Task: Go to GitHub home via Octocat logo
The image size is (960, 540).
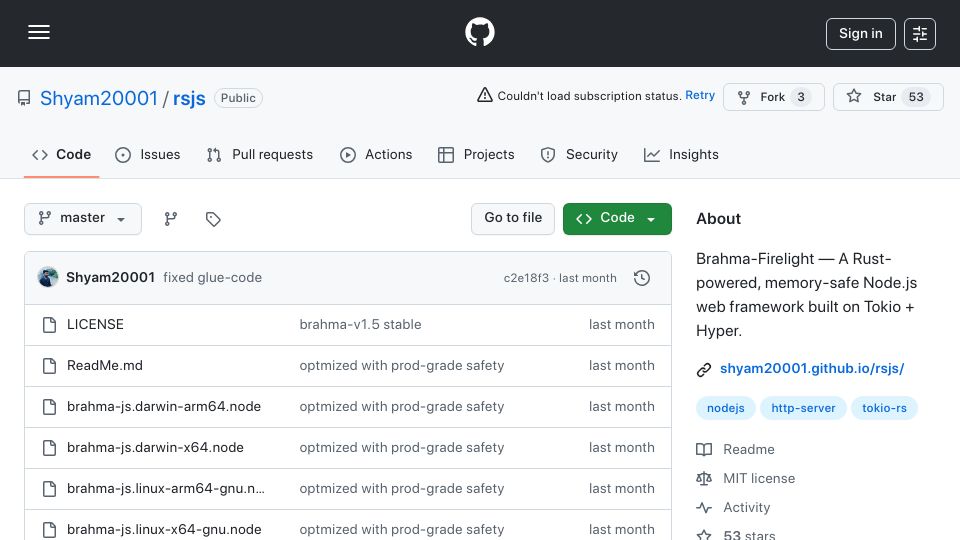Action: pos(479,32)
